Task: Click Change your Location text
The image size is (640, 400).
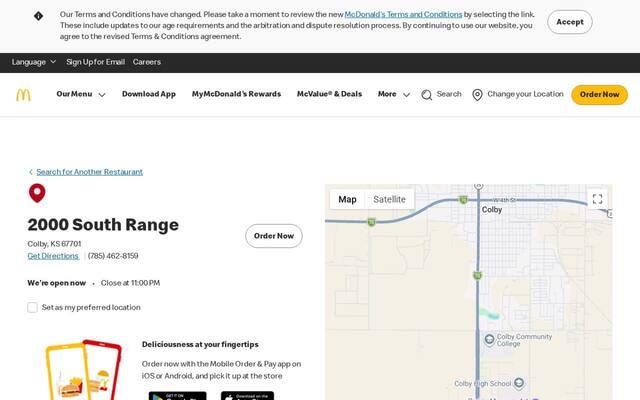Action: click(525, 94)
